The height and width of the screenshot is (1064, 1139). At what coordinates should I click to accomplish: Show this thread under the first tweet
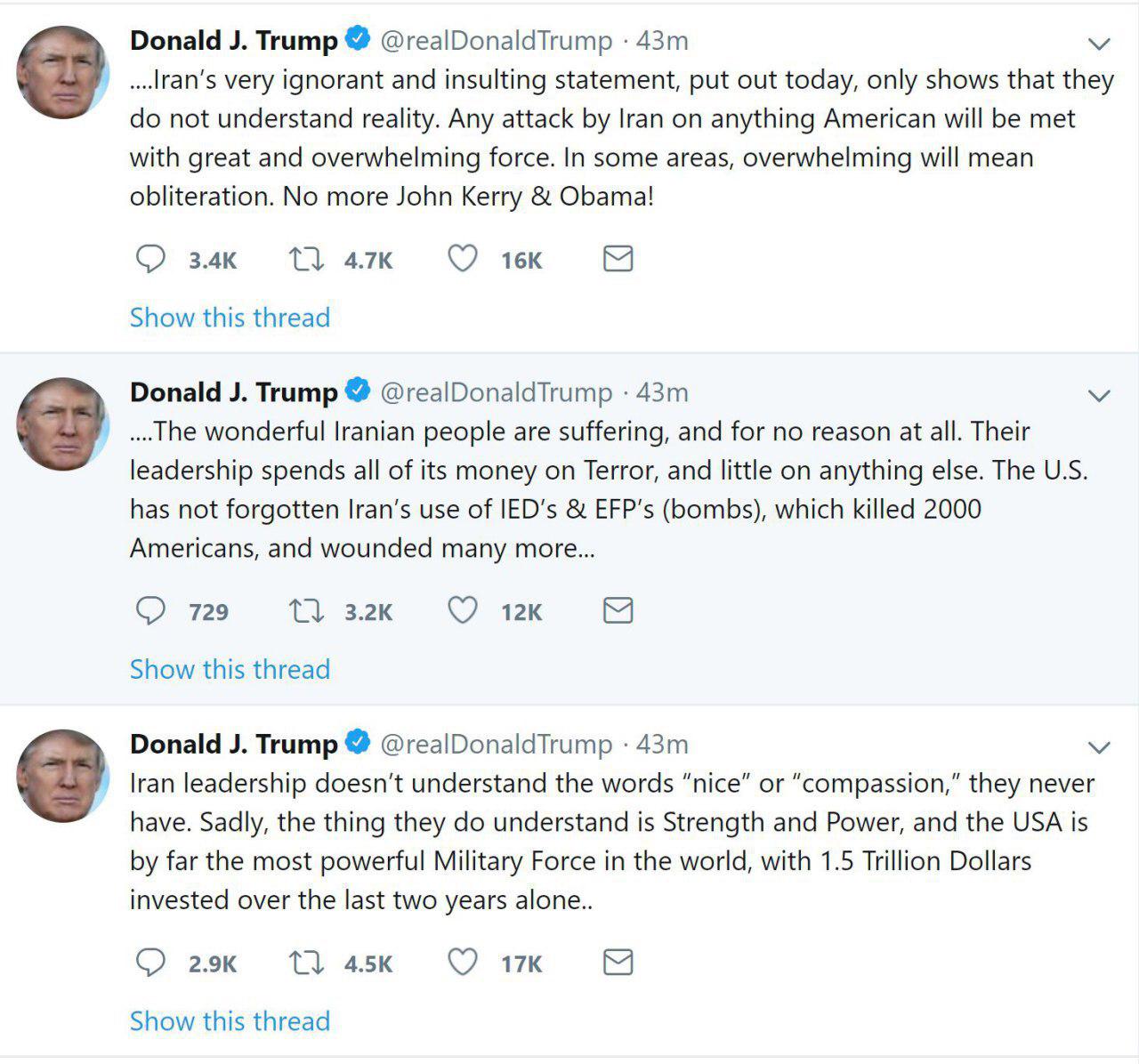(x=230, y=318)
